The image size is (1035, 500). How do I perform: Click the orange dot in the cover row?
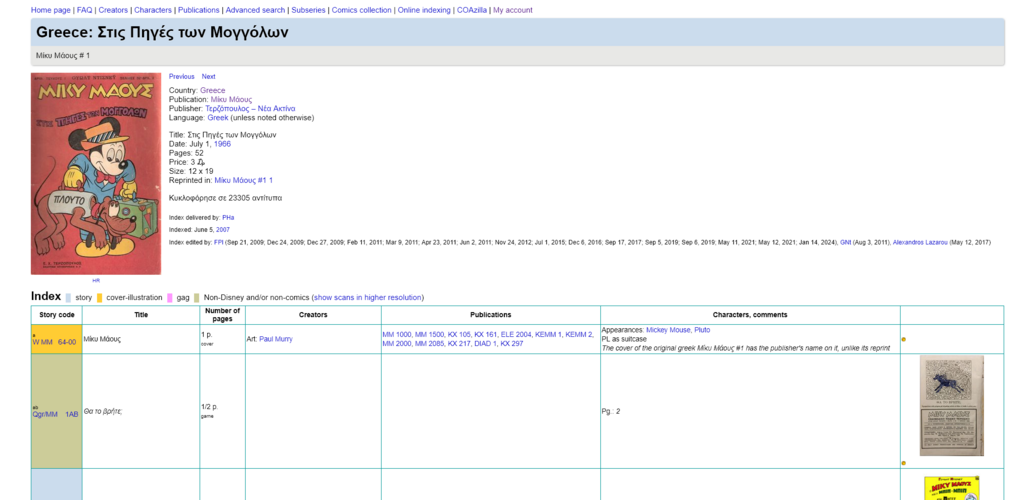[x=904, y=340]
